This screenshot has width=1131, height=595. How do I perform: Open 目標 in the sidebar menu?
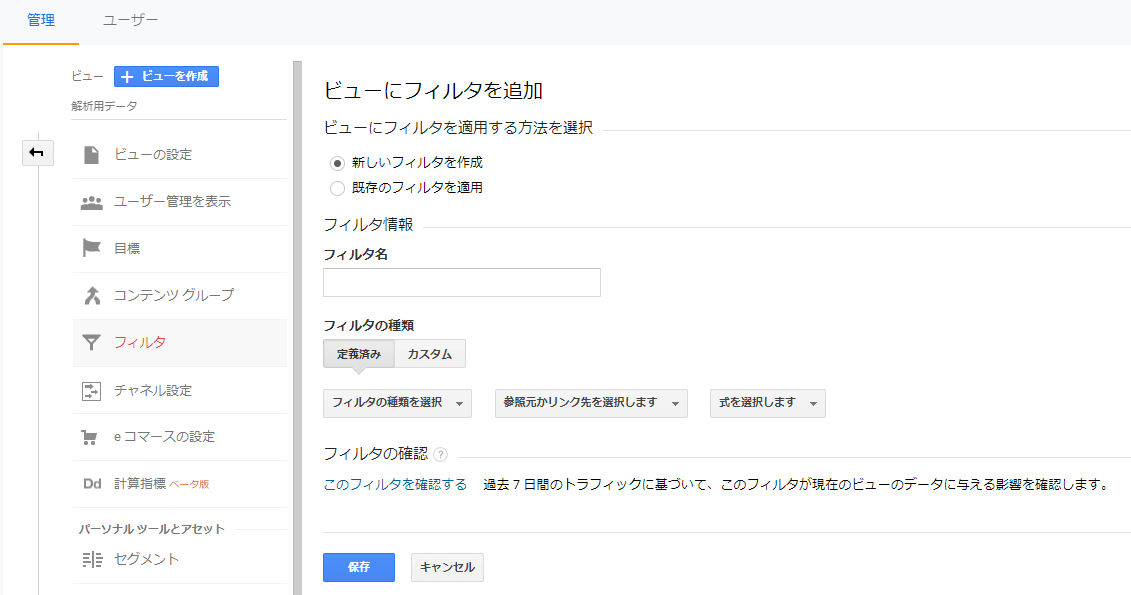point(180,249)
